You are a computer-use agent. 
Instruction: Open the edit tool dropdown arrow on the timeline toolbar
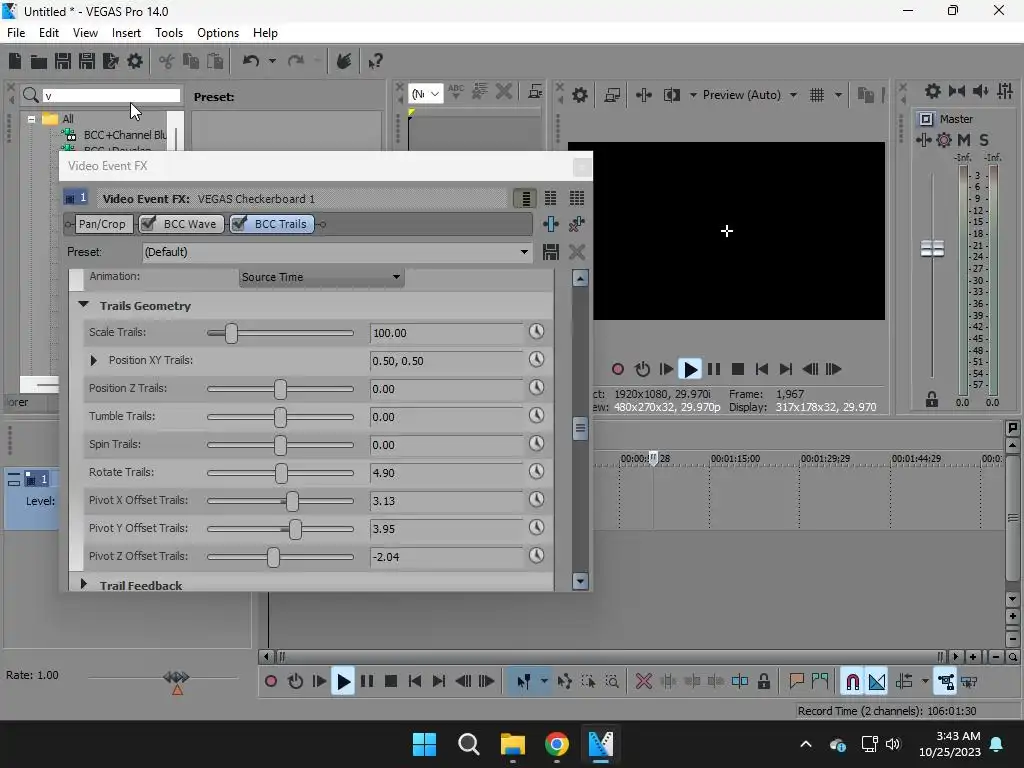(544, 682)
